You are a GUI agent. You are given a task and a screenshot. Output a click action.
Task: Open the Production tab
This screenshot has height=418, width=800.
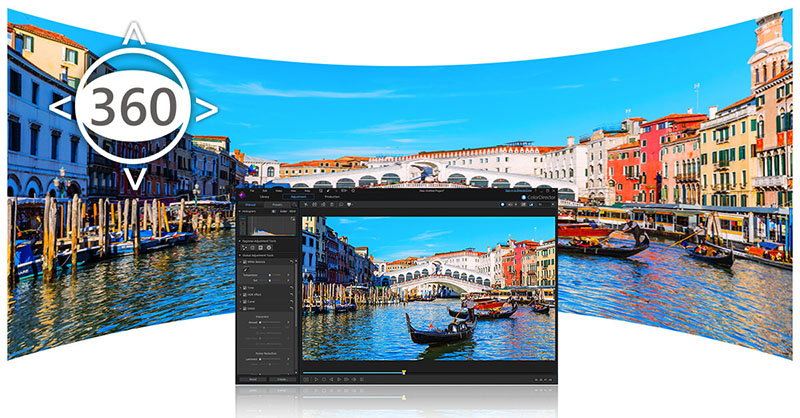[332, 196]
